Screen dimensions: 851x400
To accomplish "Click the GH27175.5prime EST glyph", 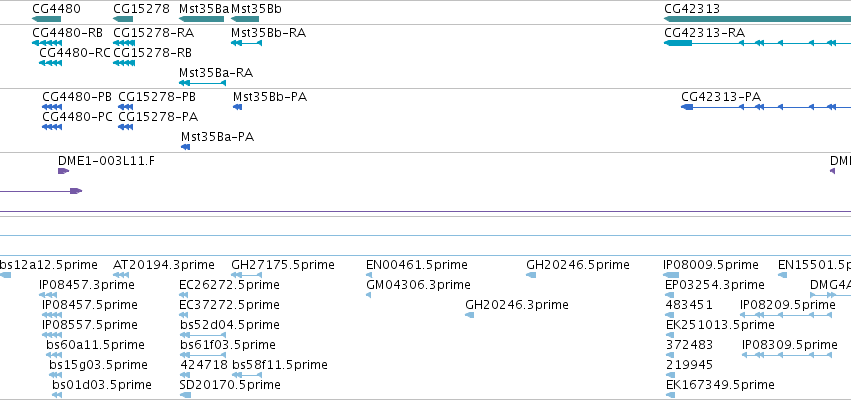I will (246, 275).
